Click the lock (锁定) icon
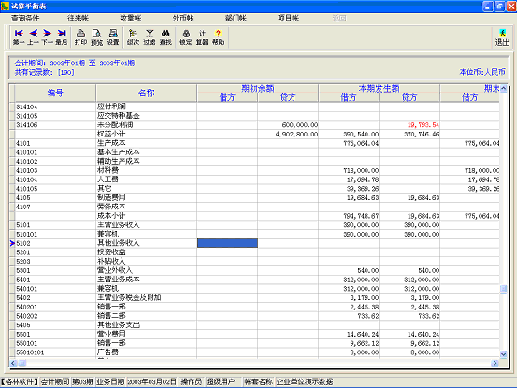Screen dimensions: 517x388 (186, 37)
